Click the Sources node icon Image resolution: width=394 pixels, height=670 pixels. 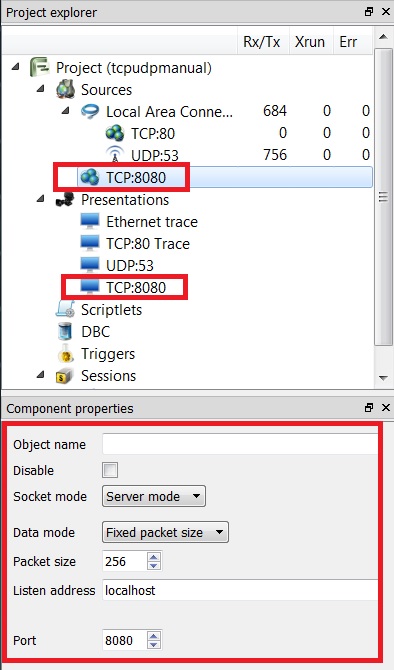point(65,89)
